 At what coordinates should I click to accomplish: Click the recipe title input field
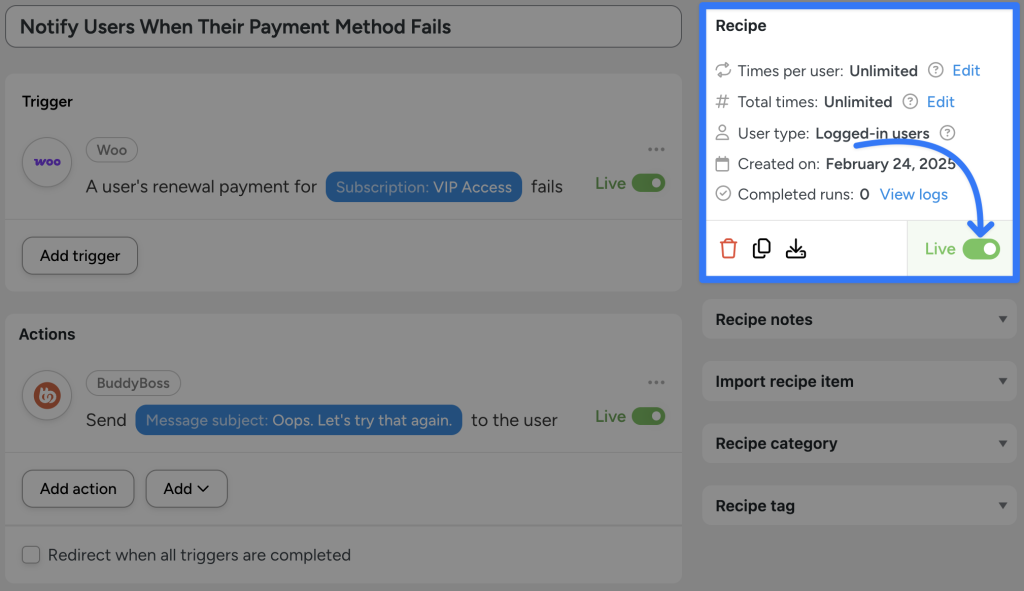(x=340, y=27)
